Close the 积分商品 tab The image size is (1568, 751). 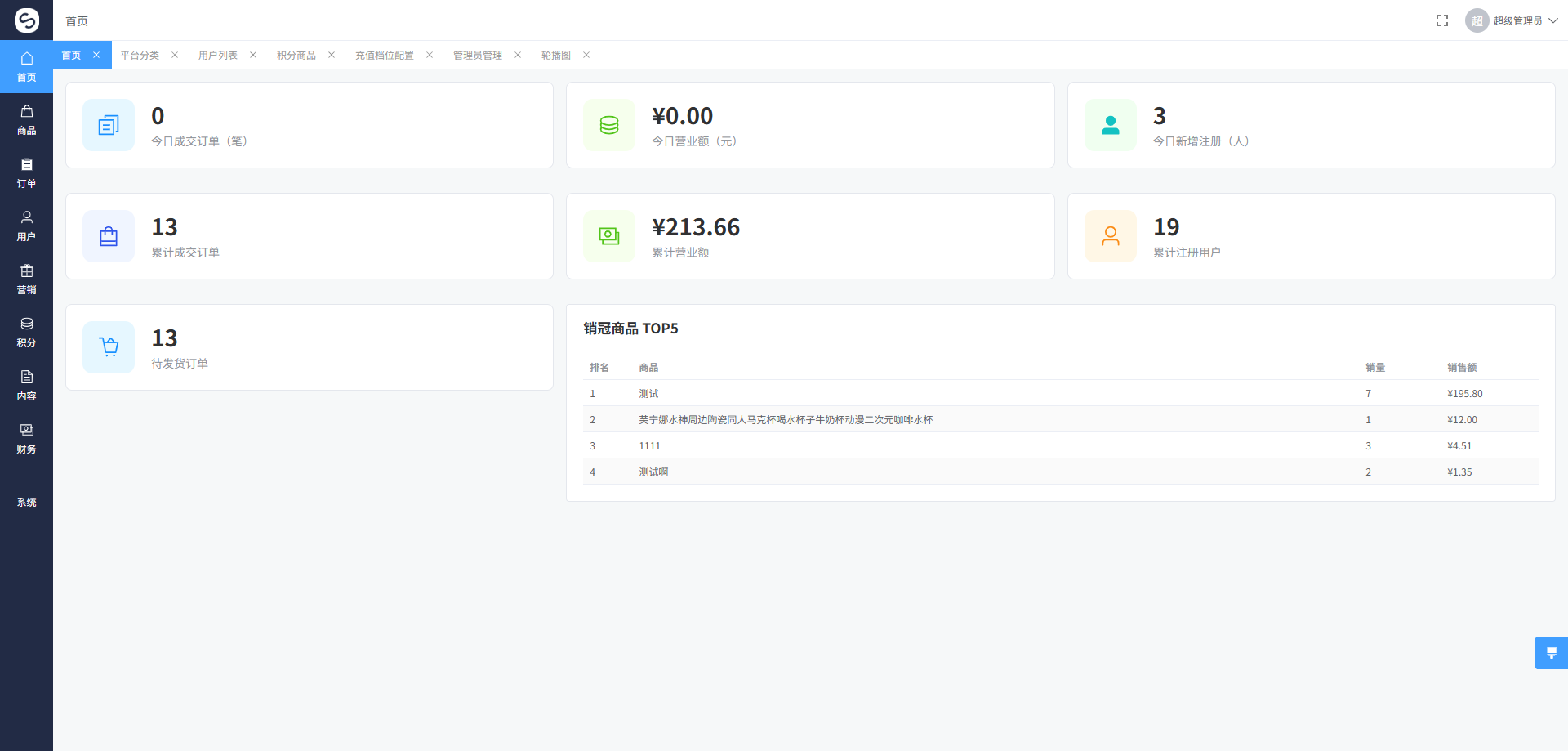click(332, 55)
